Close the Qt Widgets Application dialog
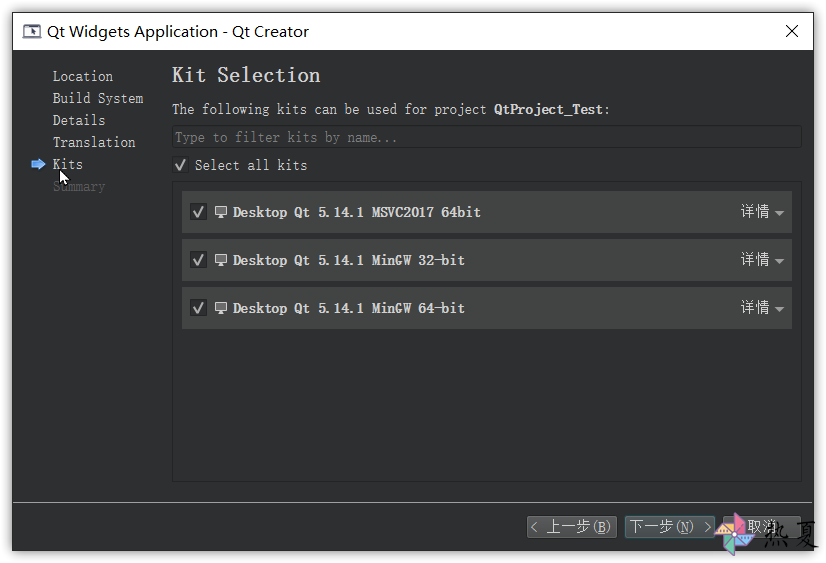The width and height of the screenshot is (826, 563). tap(792, 32)
